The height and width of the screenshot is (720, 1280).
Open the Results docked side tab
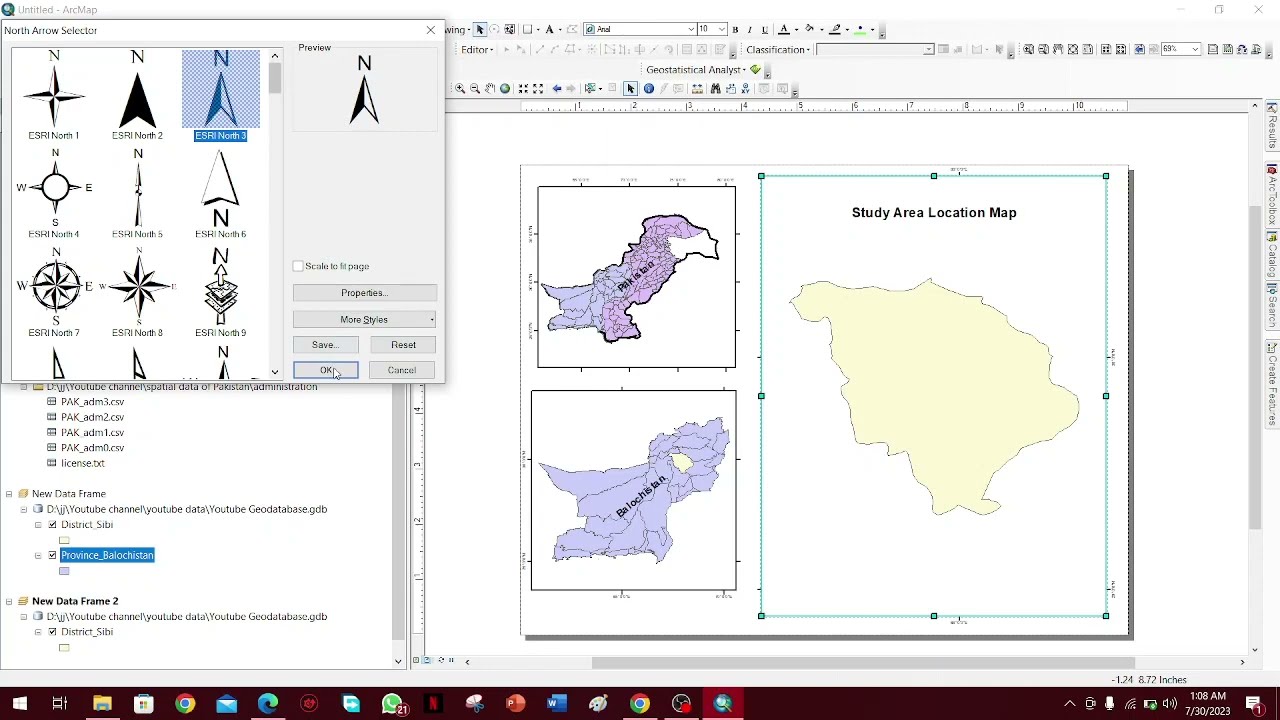click(1272, 127)
